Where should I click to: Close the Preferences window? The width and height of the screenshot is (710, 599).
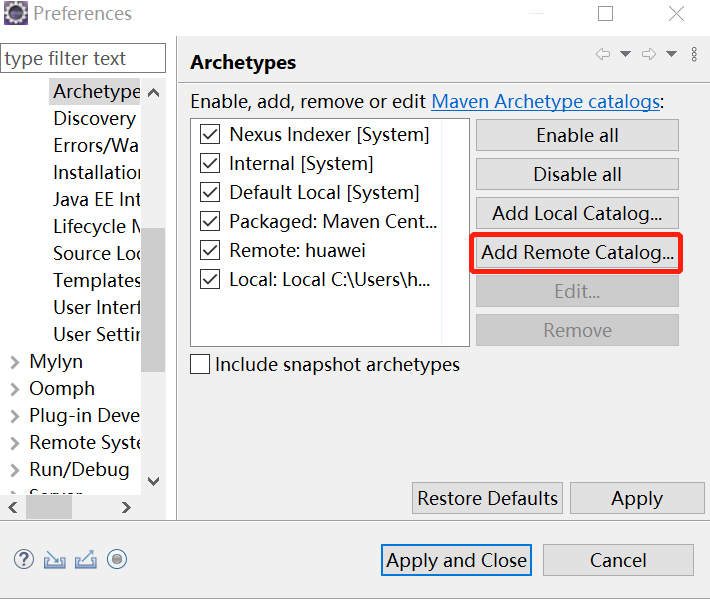tap(676, 13)
